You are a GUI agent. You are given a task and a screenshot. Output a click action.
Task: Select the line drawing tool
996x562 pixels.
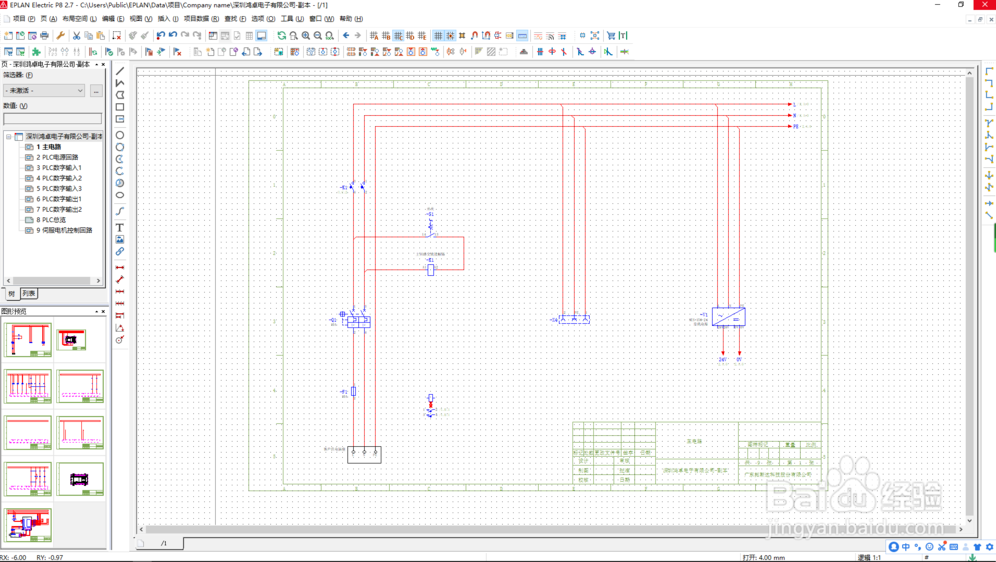coord(120,72)
